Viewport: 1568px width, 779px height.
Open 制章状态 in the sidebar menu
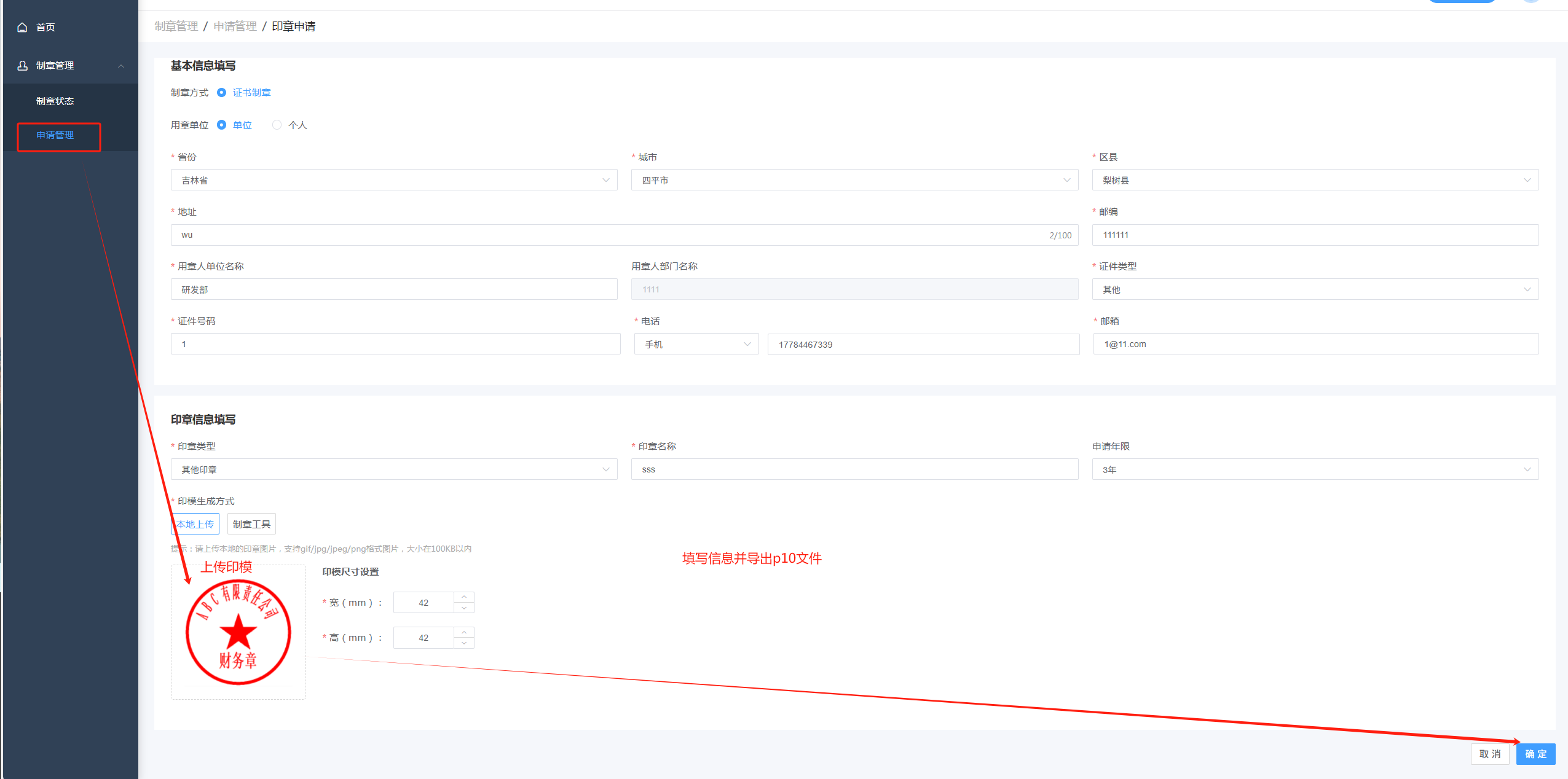55,101
